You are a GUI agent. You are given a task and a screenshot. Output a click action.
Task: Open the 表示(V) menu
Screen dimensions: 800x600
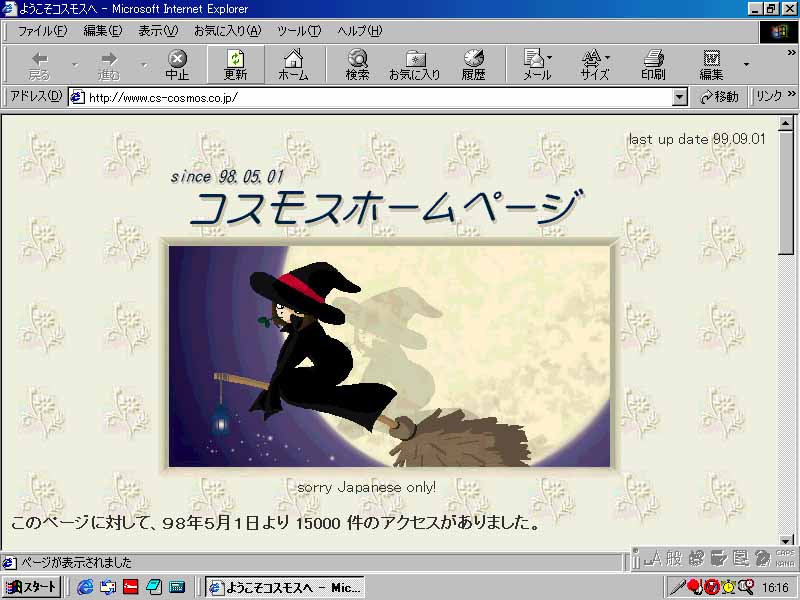point(158,31)
